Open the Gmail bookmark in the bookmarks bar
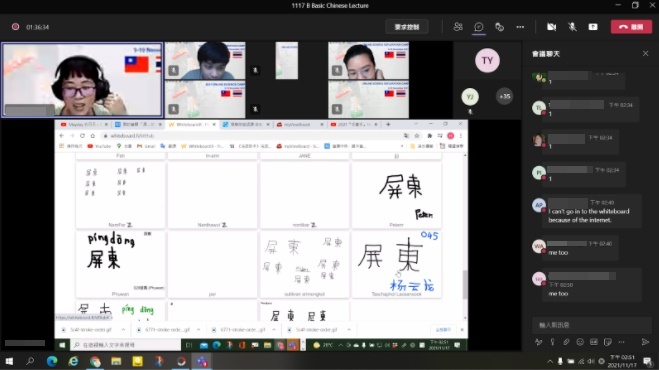The width and height of the screenshot is (659, 370). pos(146,146)
